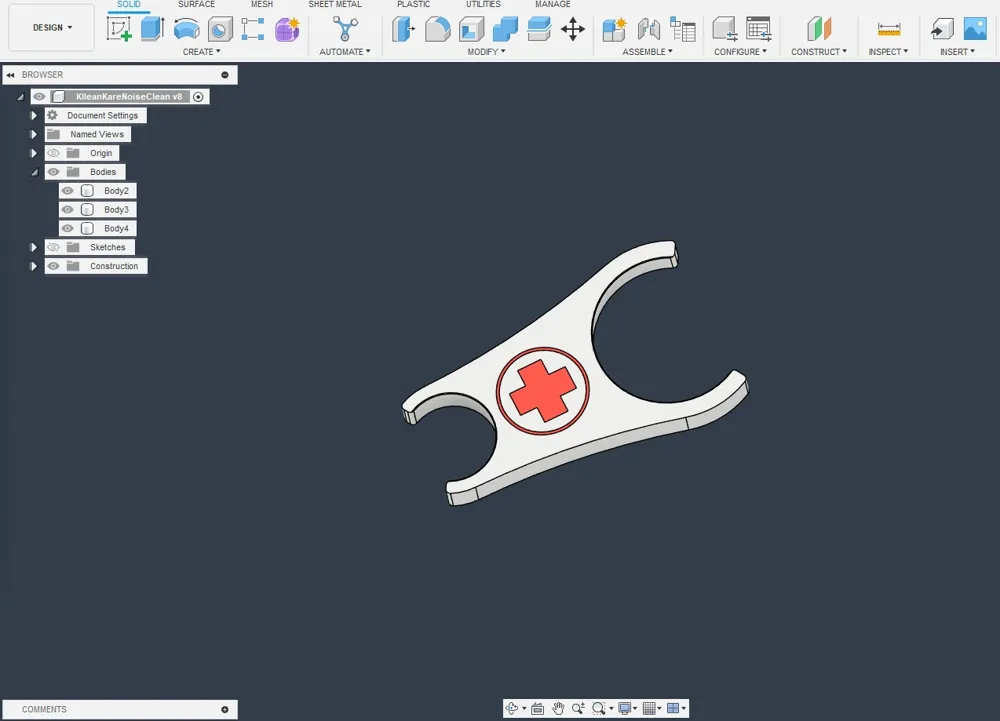Select the Hole tool

tap(220, 30)
